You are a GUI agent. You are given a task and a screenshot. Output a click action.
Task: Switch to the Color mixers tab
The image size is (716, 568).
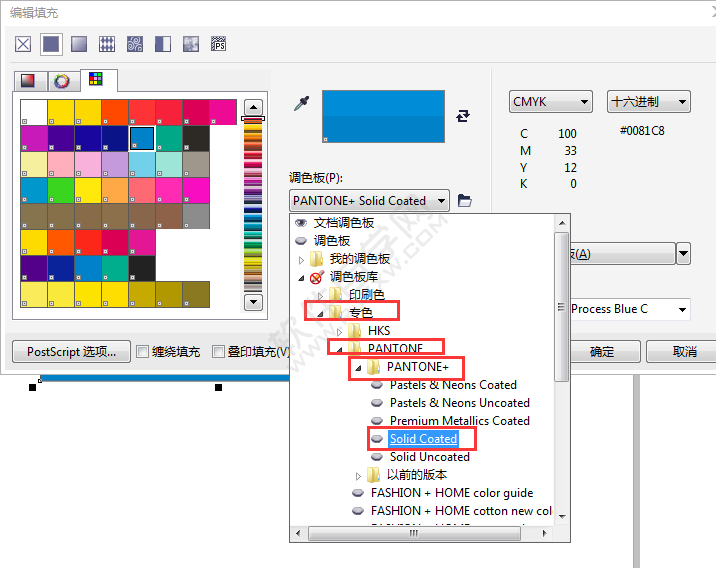(x=64, y=81)
